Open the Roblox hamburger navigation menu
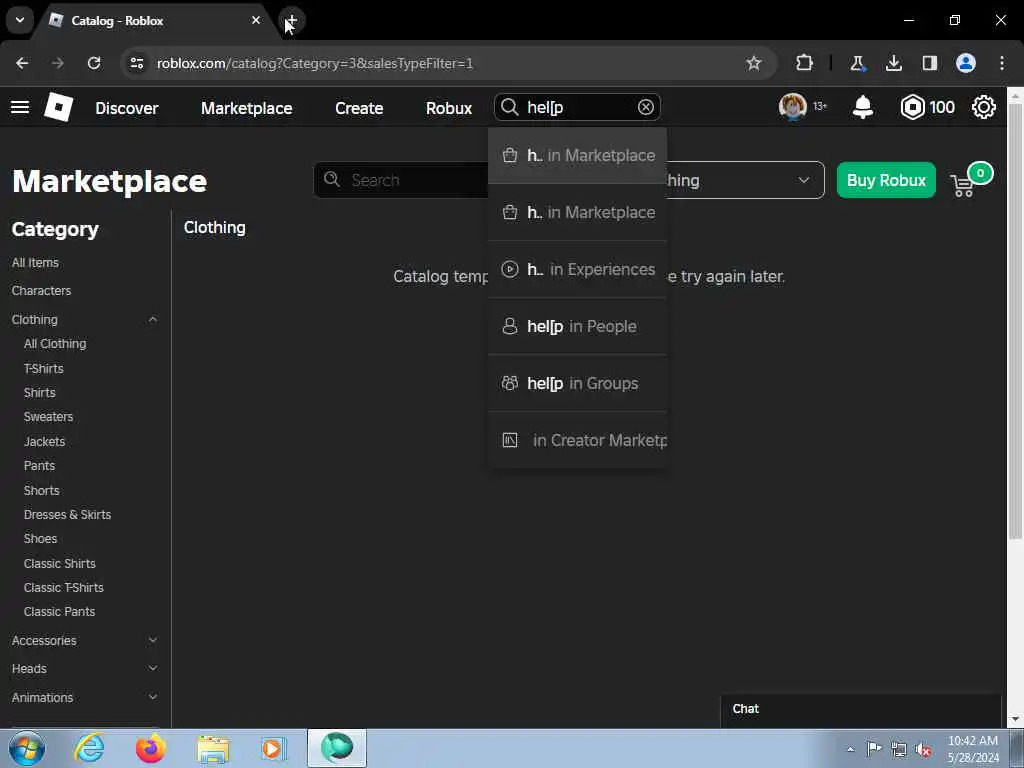The image size is (1024, 768). coord(20,107)
